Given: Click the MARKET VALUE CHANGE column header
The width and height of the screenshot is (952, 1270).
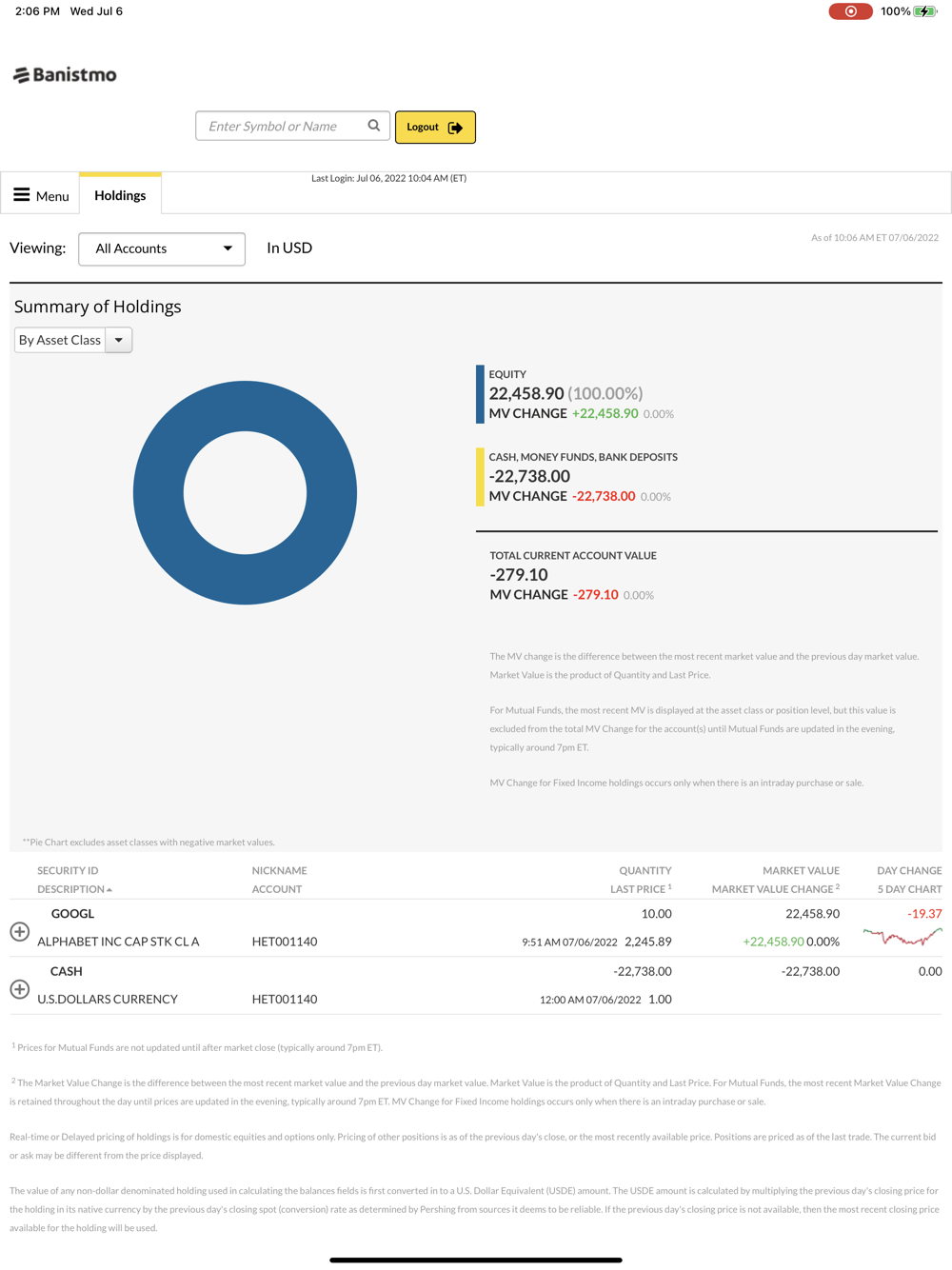Looking at the screenshot, I should point(776,888).
